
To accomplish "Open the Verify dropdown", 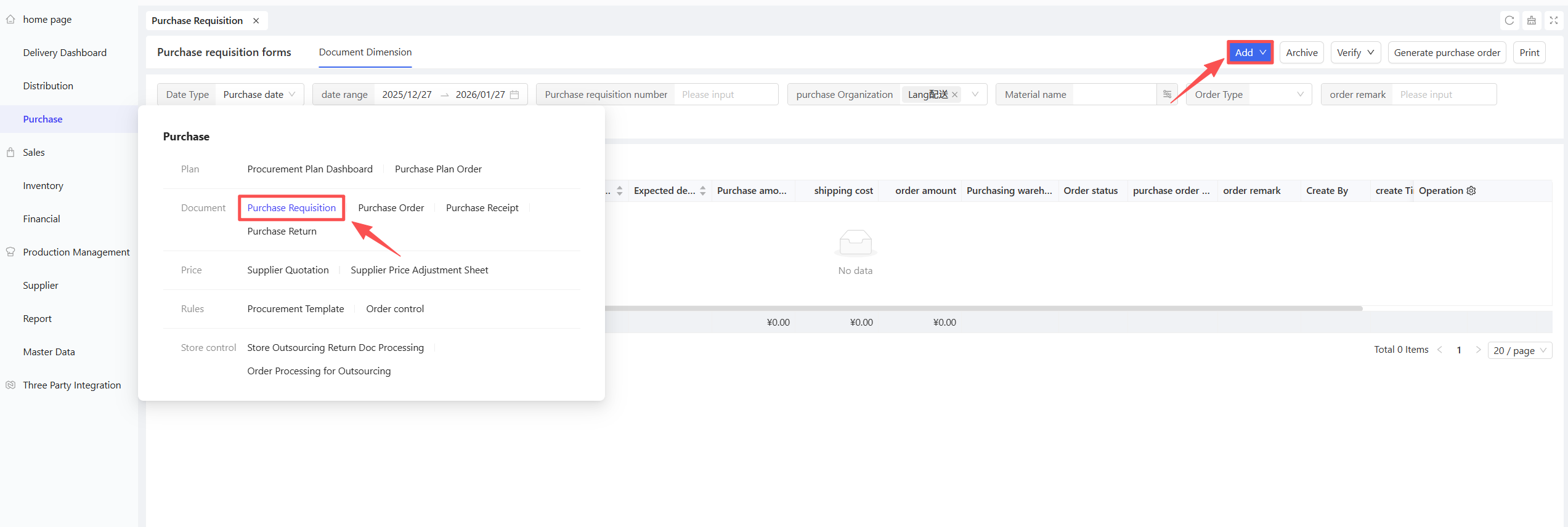I will (1355, 53).
